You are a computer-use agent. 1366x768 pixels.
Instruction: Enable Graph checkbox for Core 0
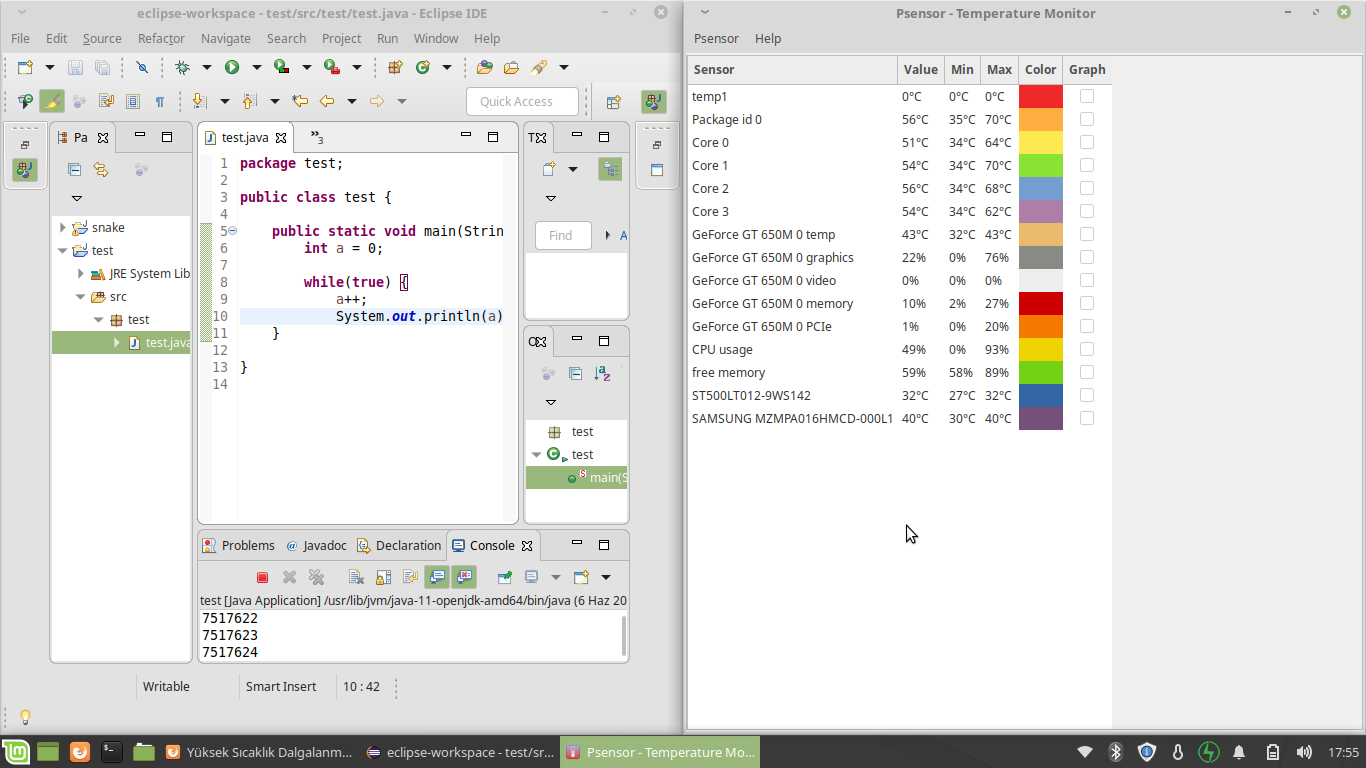(1087, 142)
